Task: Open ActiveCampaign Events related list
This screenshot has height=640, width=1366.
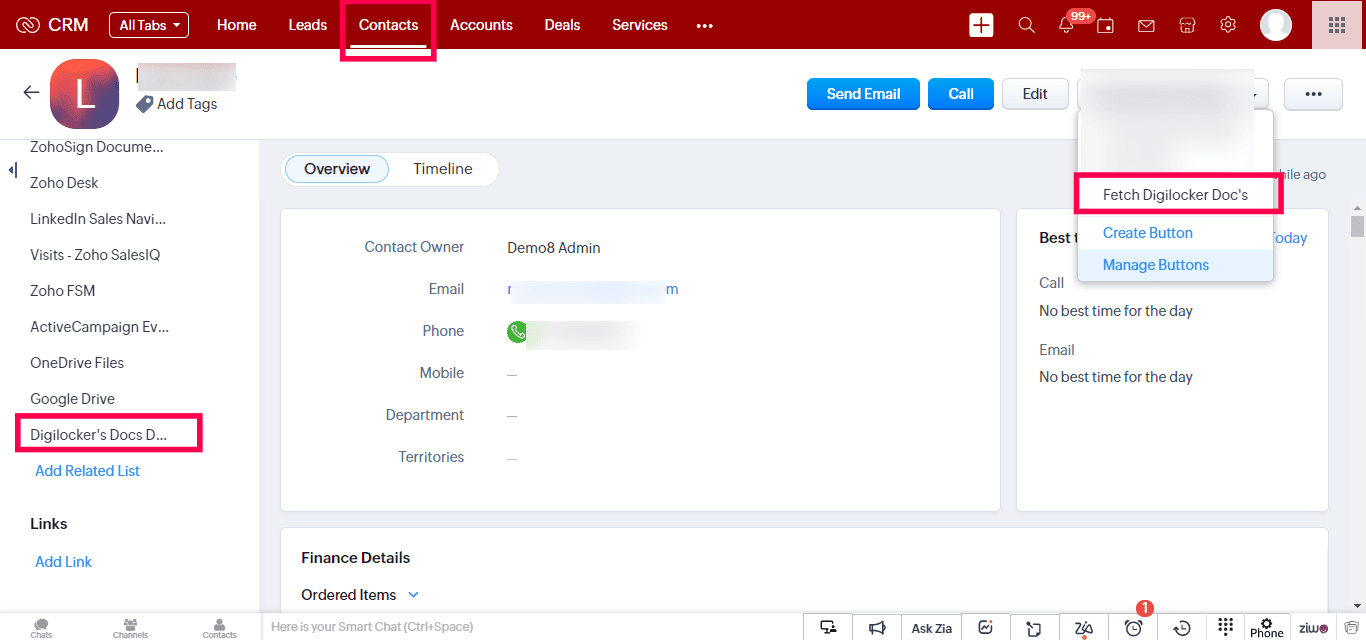Action: pyautogui.click(x=100, y=327)
